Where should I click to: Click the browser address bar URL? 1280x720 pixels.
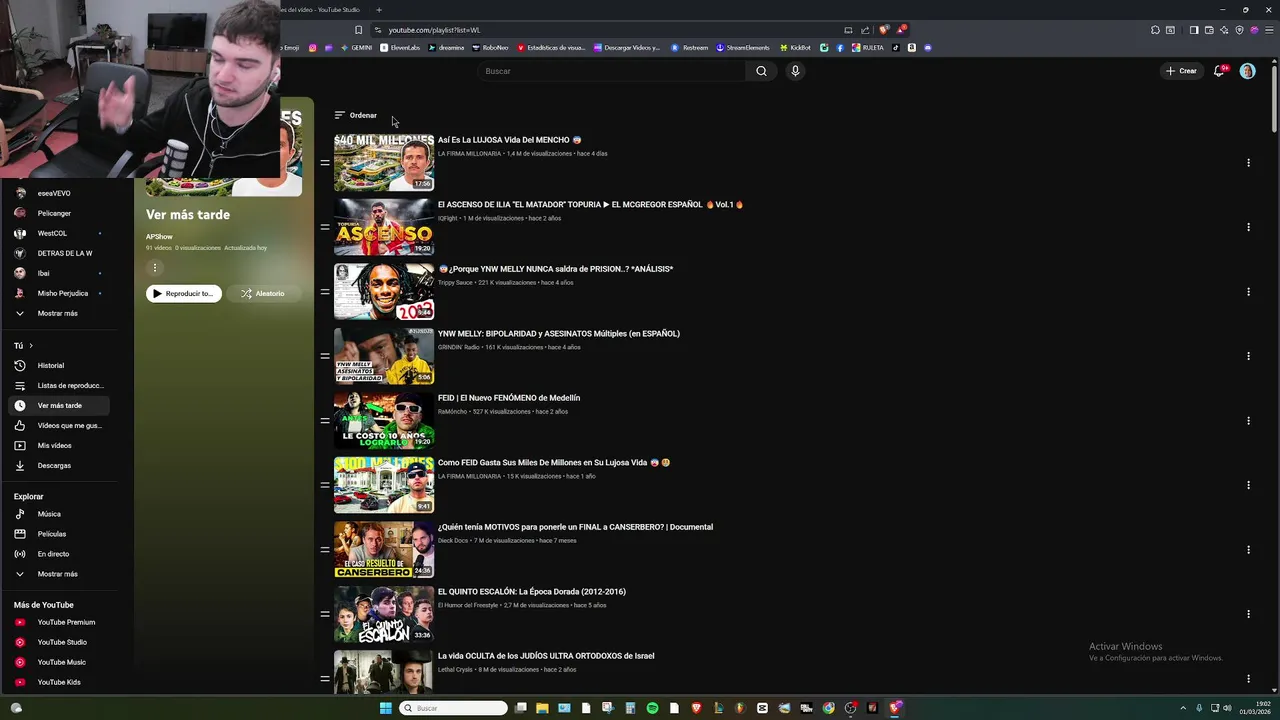pos(434,30)
